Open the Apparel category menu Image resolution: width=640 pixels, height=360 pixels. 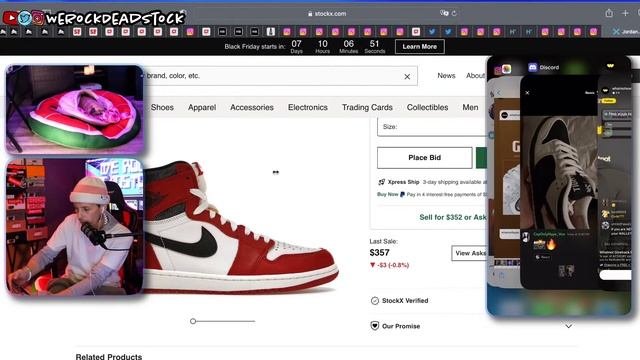click(202, 107)
